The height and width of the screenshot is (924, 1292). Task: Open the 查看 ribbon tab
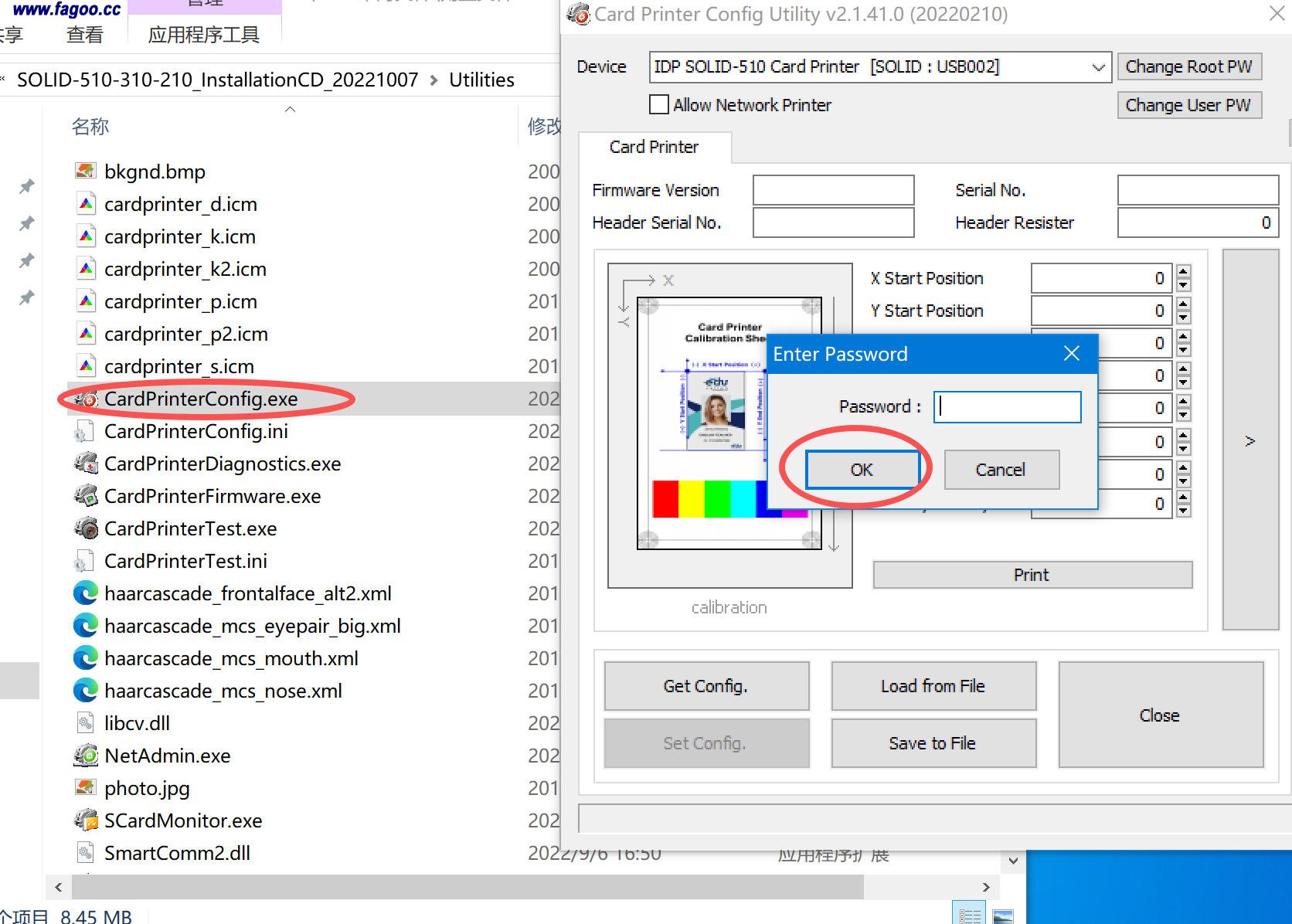click(x=84, y=35)
